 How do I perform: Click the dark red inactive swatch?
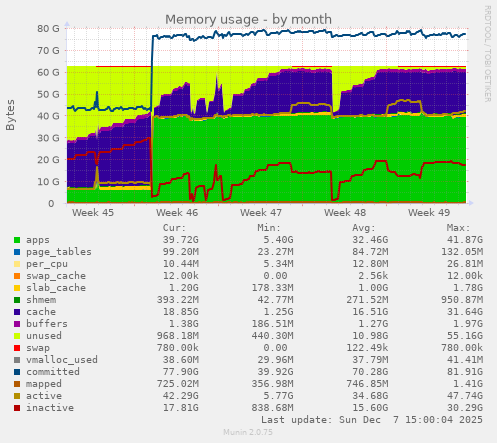pos(17,408)
